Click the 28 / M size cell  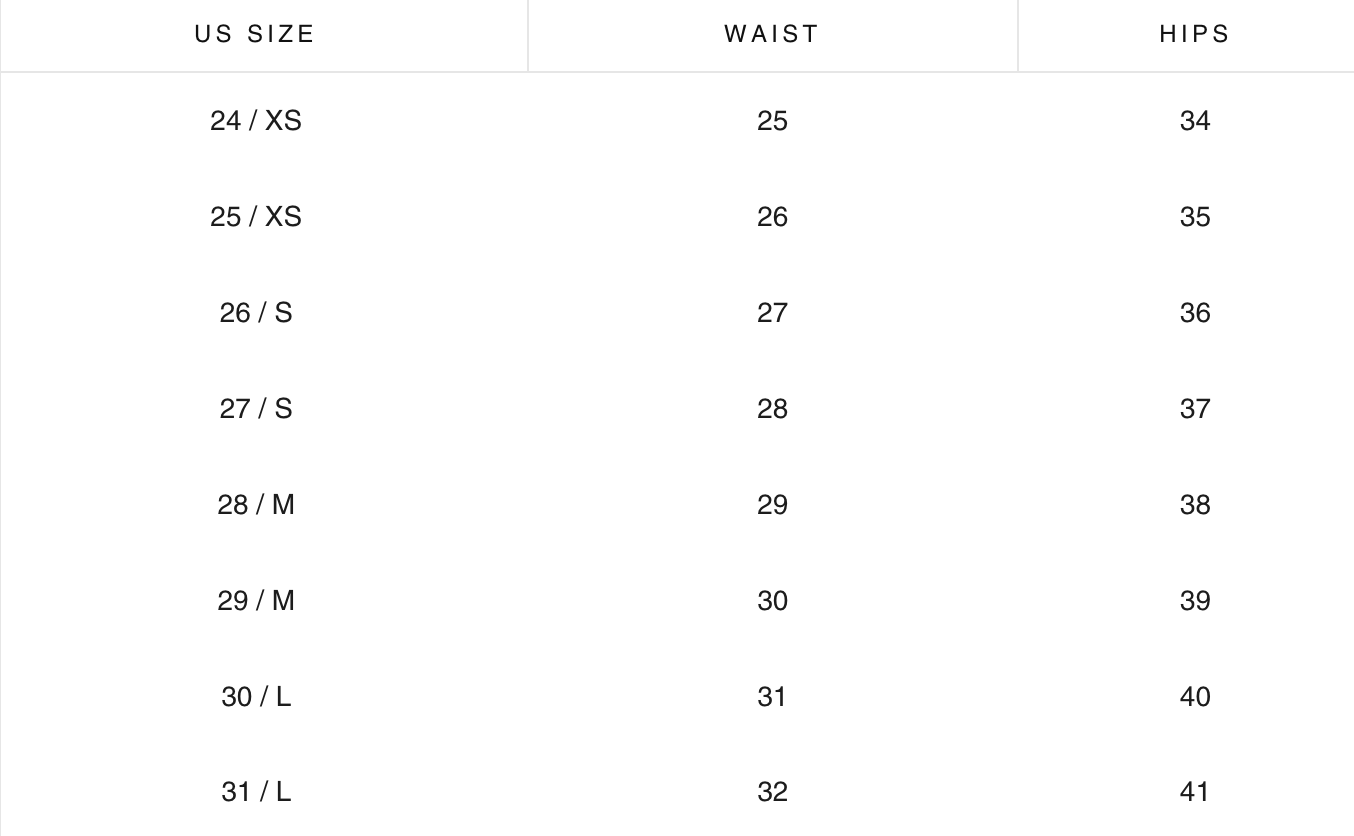pos(255,505)
